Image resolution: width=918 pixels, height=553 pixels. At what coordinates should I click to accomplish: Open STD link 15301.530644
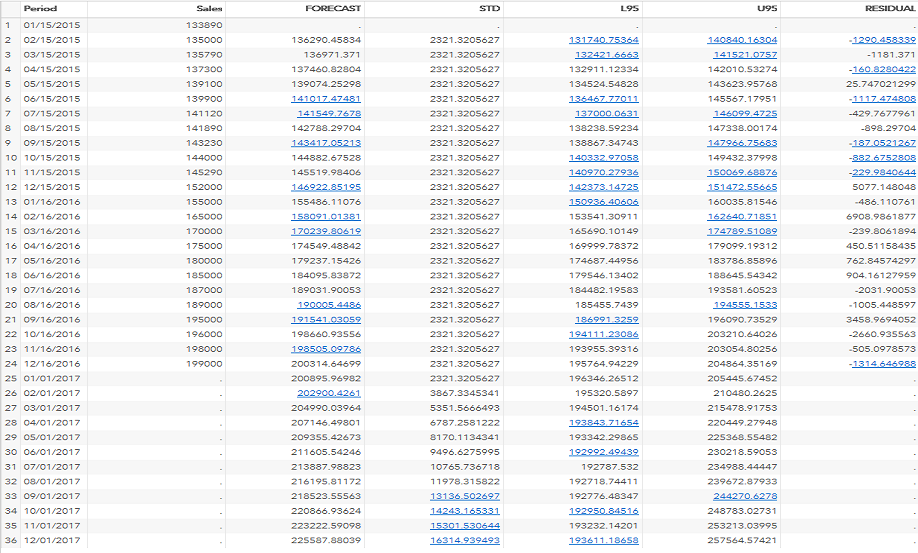coord(465,525)
